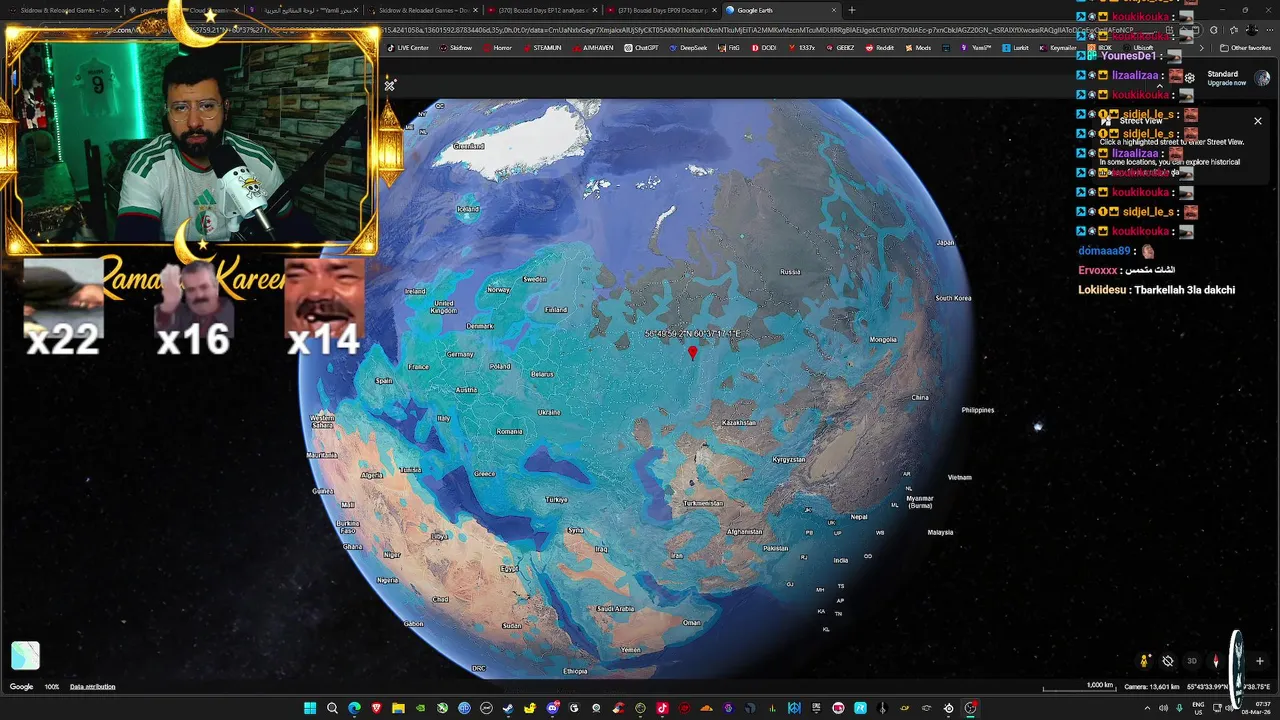Open Windows taskbar search
Screen dimensions: 1280x720
[332, 708]
